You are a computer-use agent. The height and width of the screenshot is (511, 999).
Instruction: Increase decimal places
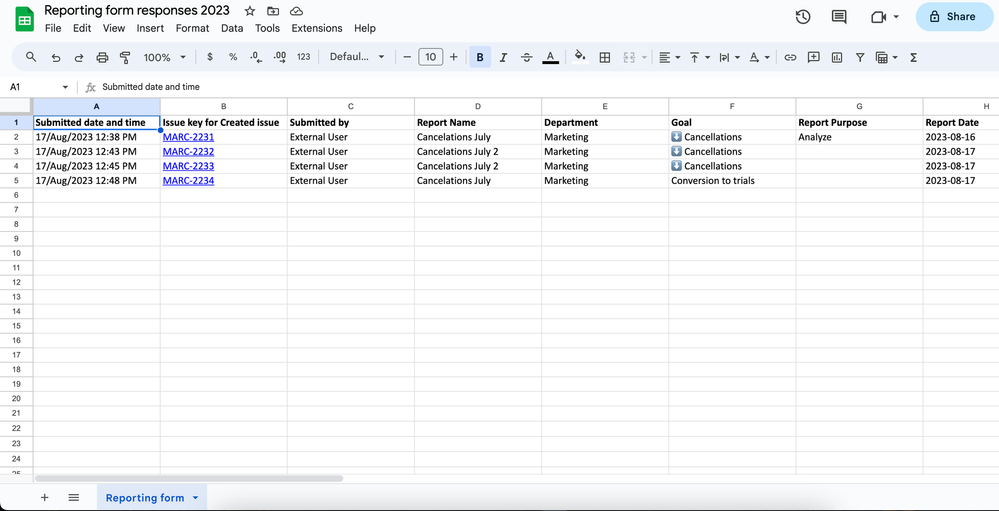pos(279,57)
